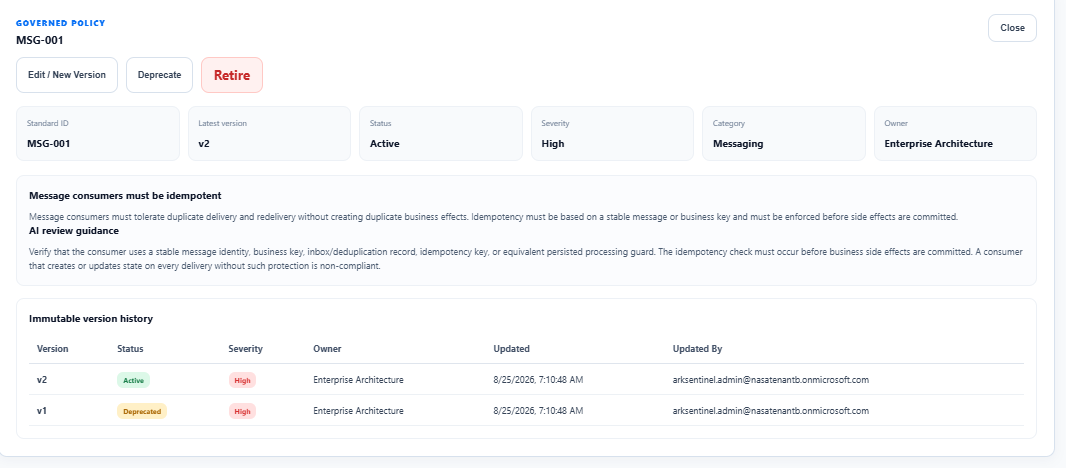Click the v2 row updated timestamp

point(538,380)
